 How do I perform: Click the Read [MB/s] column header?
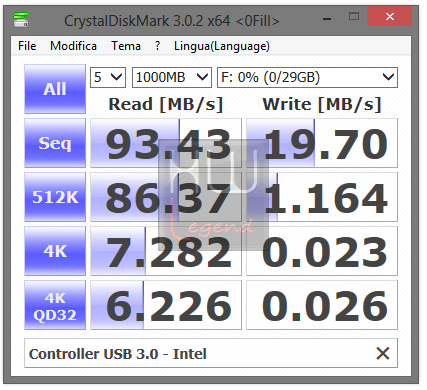click(166, 104)
